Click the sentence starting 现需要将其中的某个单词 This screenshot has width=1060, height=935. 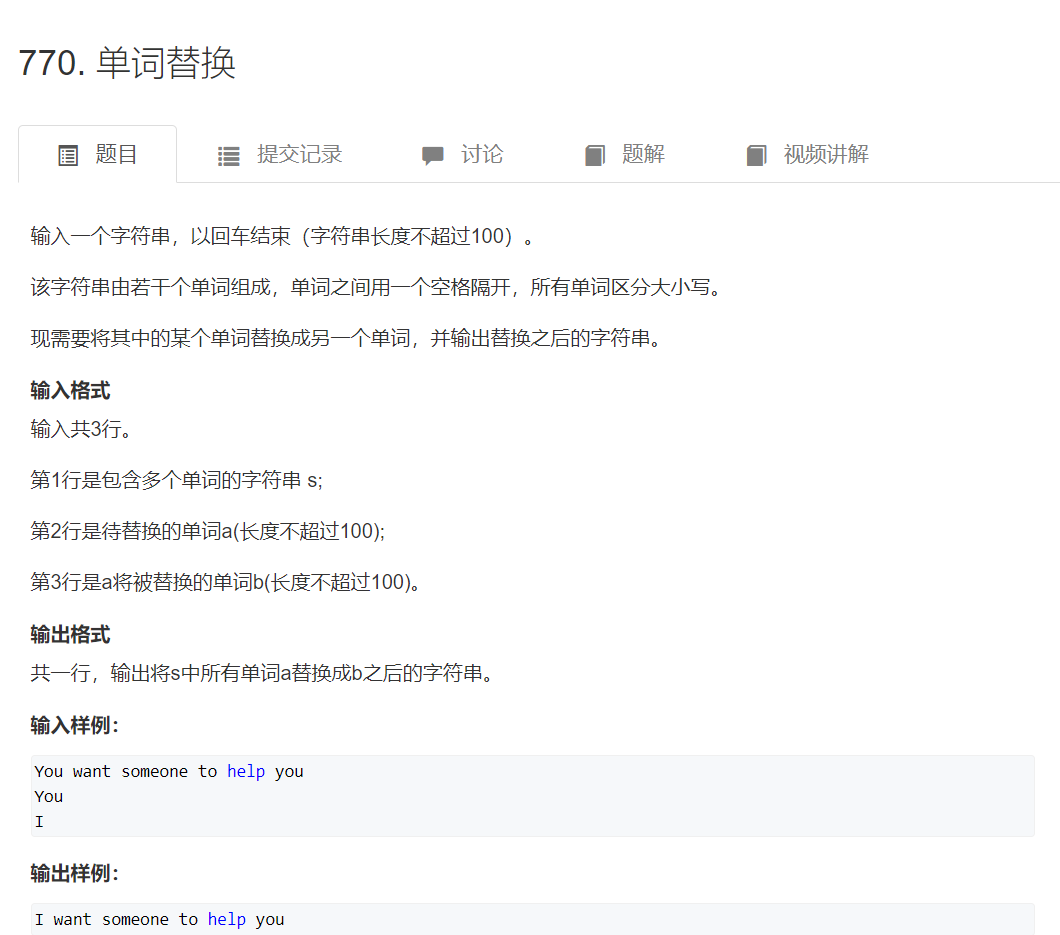[x=345, y=337]
